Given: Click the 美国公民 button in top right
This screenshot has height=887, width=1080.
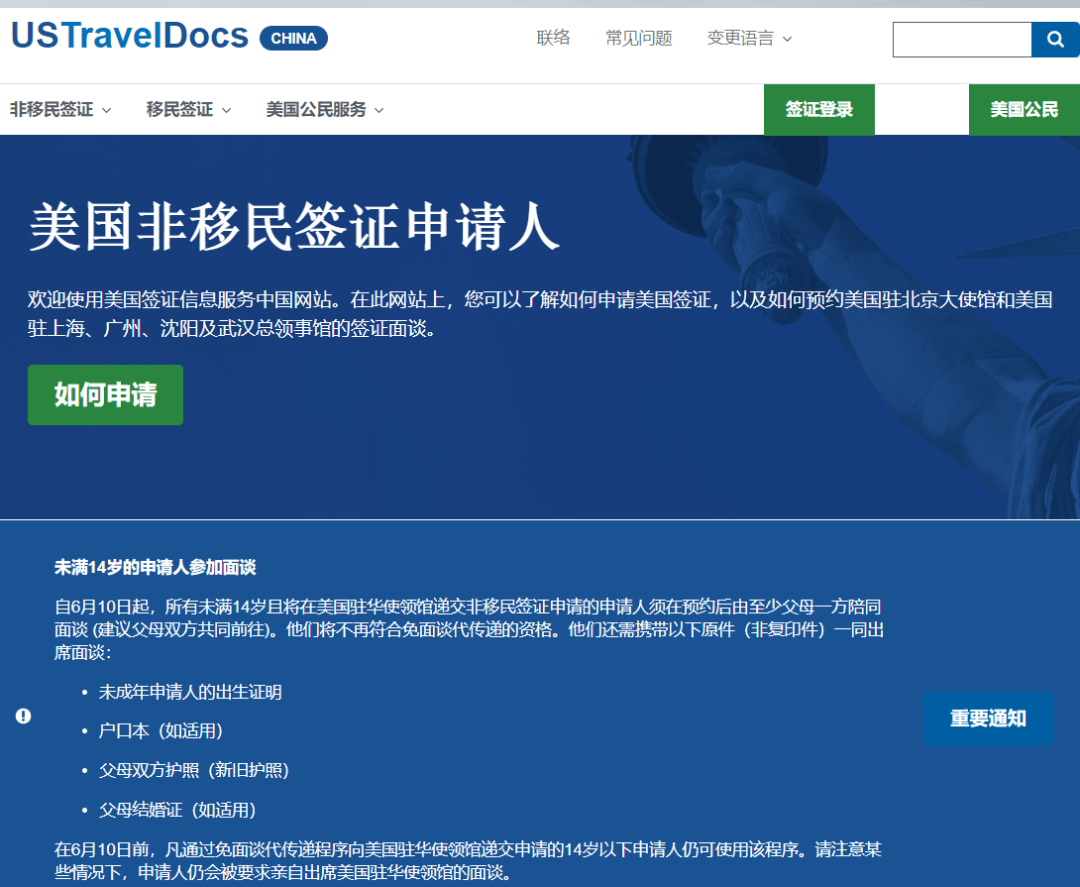Looking at the screenshot, I should point(1024,109).
